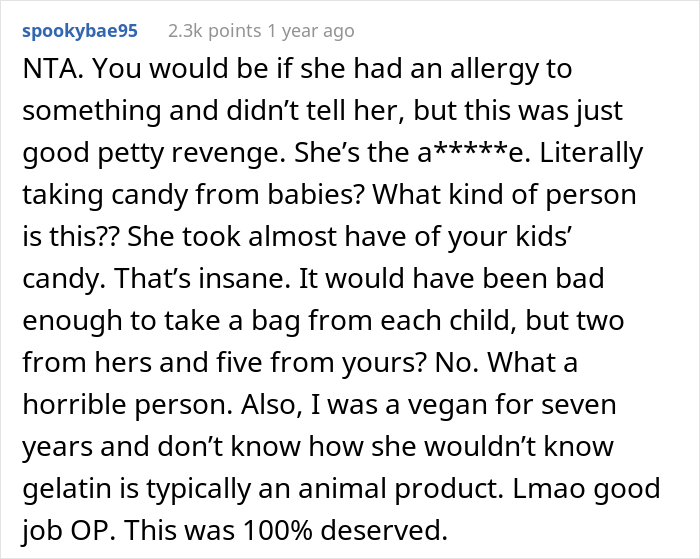Click the word "Literally"
This screenshot has height=559, width=700.
pyautogui.click(x=589, y=152)
